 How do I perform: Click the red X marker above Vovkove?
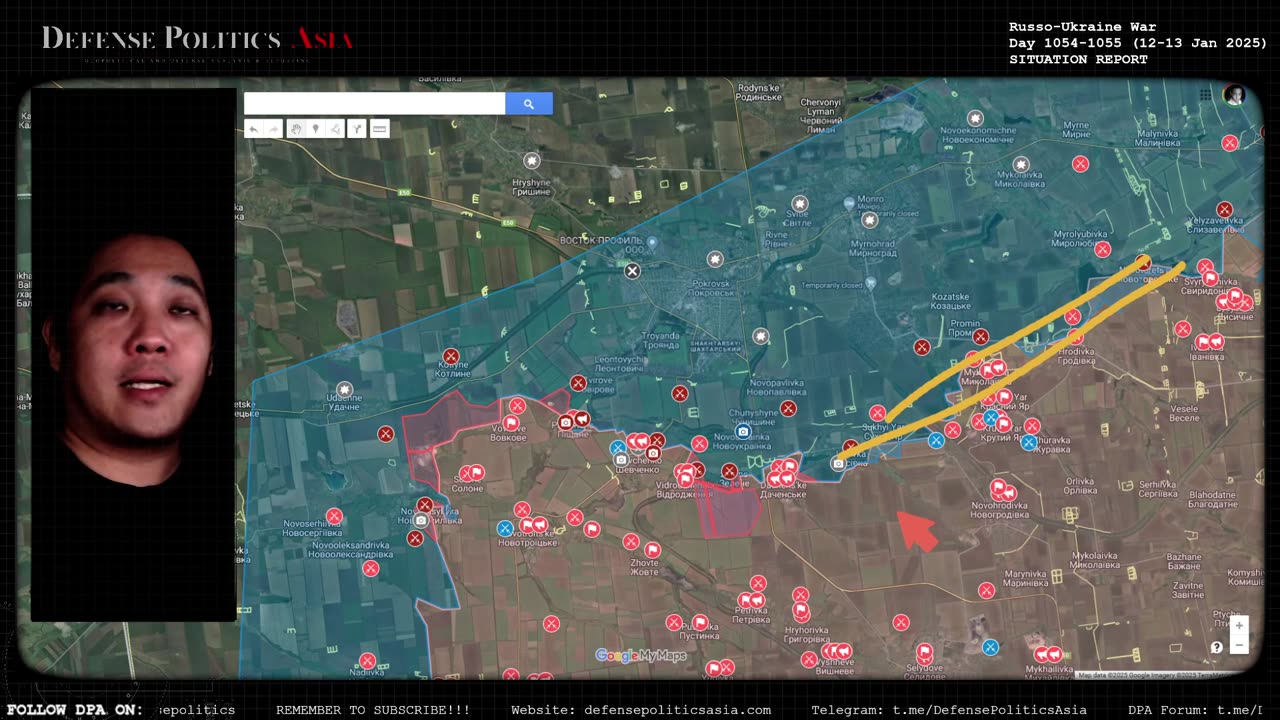[x=517, y=406]
